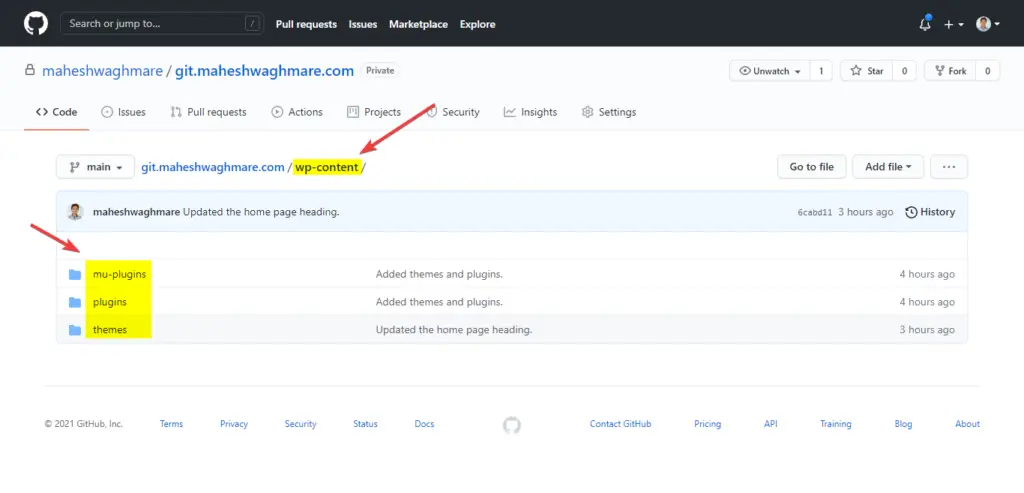Go to Marketplace
This screenshot has height=493, width=1024.
click(419, 24)
